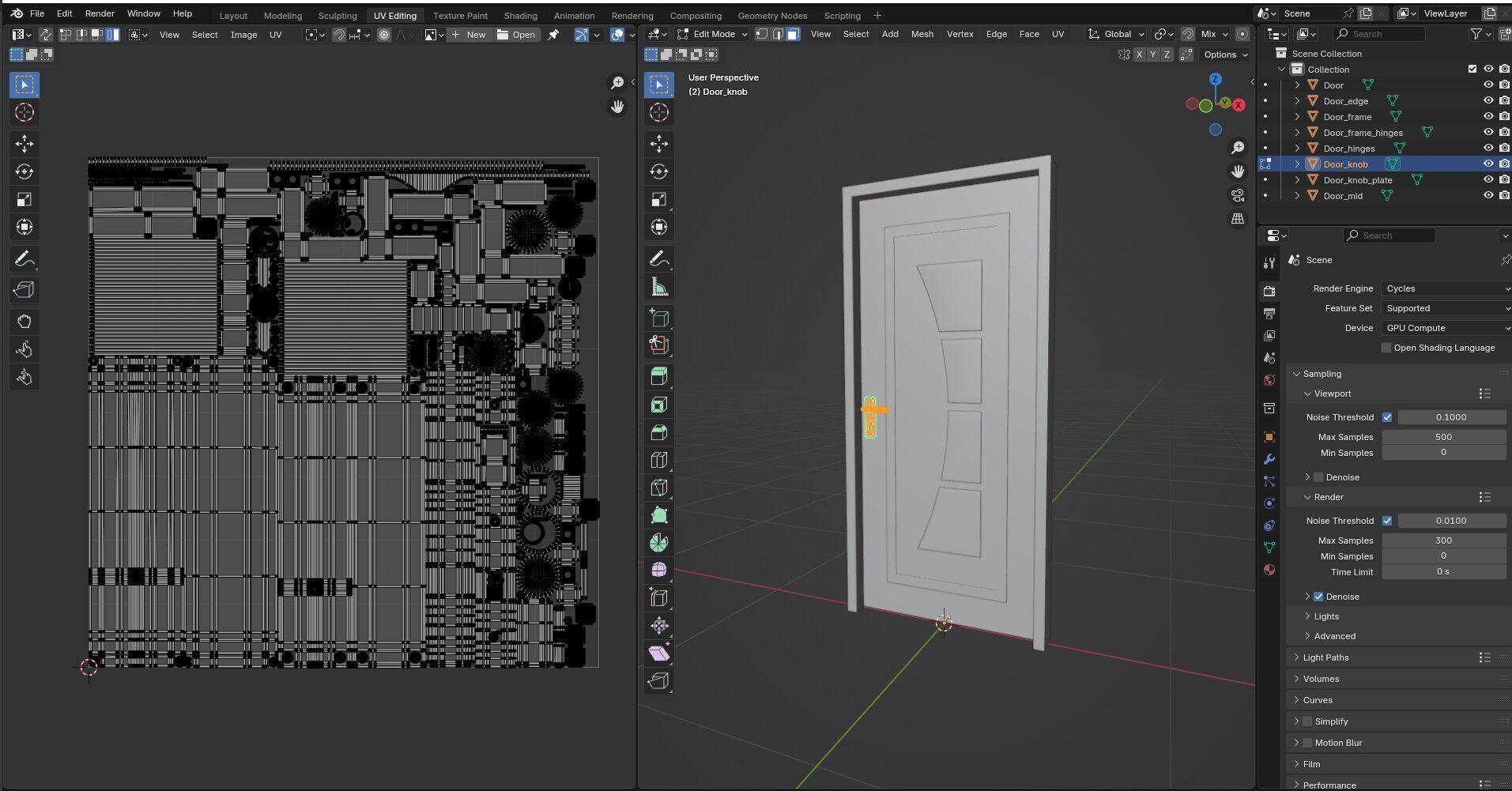Select the Pinch tool in UV editor
This screenshot has height=791, width=1512.
point(25,377)
